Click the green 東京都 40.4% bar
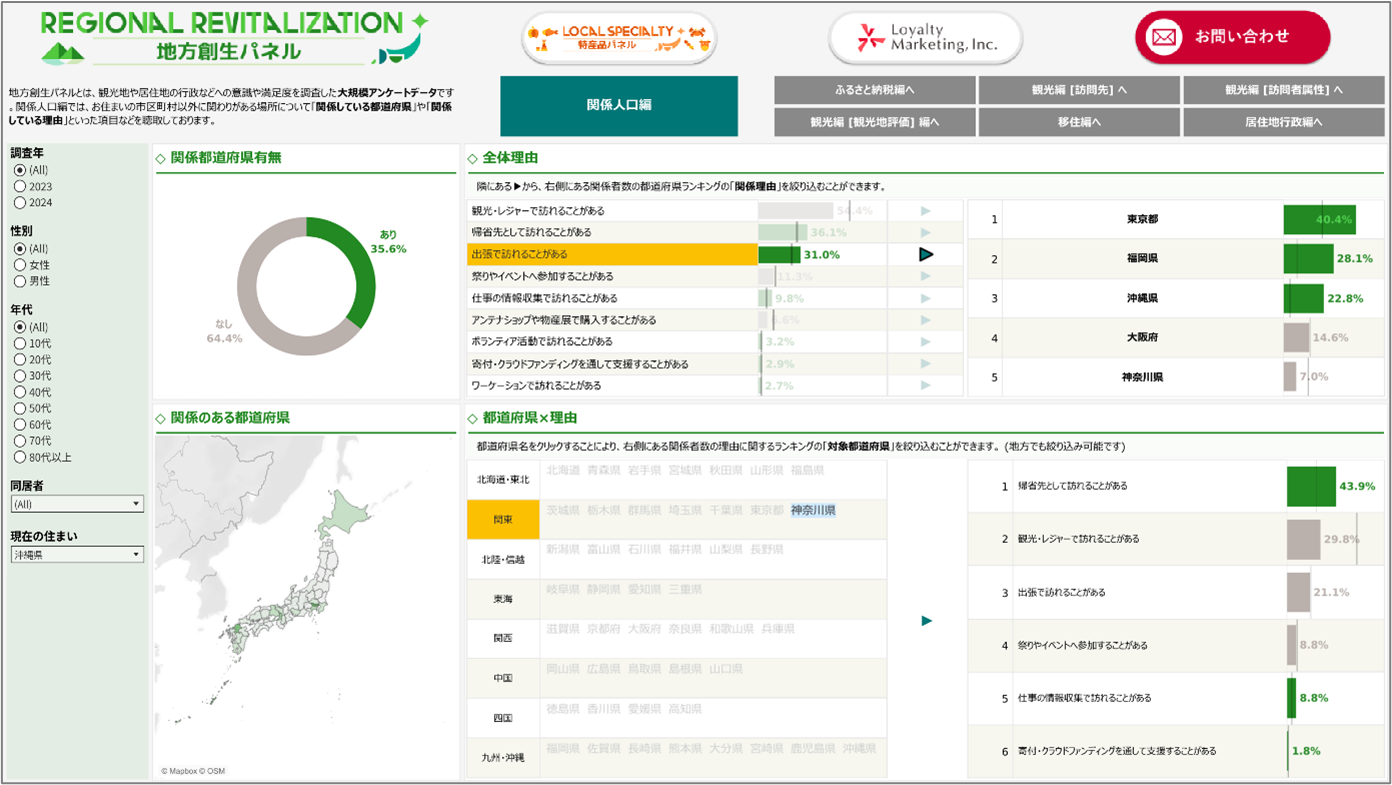1392x785 pixels. tap(1303, 219)
